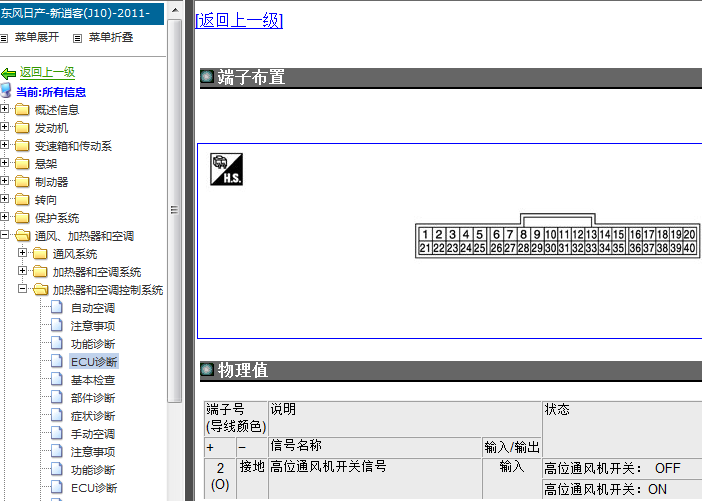Image resolution: width=702 pixels, height=501 pixels.
Task: Open the 症状诊断 tree item
Action: [x=93, y=416]
